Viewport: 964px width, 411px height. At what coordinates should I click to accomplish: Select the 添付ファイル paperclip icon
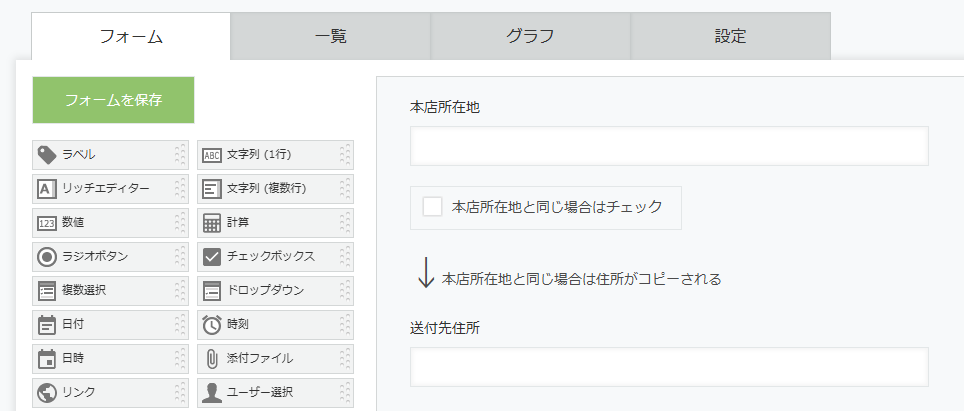[x=211, y=359]
